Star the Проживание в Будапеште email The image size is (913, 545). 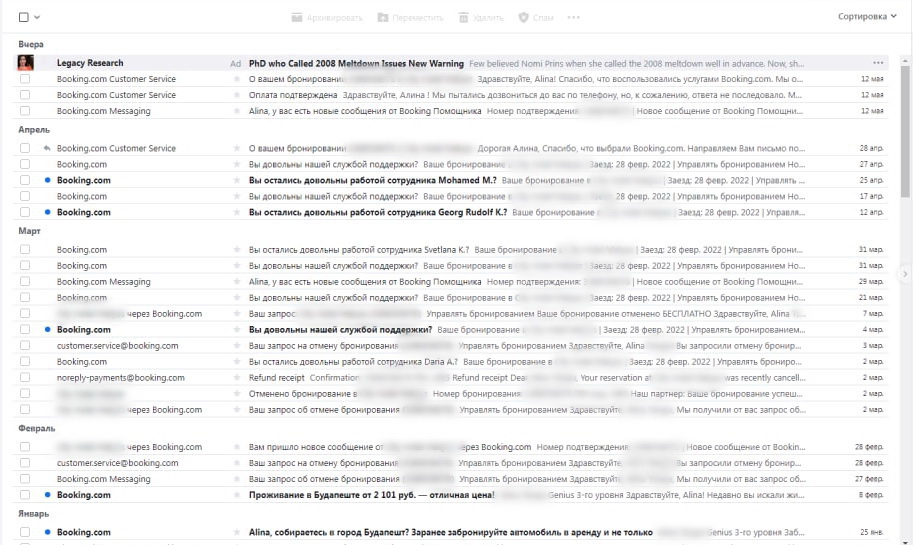[x=236, y=494]
